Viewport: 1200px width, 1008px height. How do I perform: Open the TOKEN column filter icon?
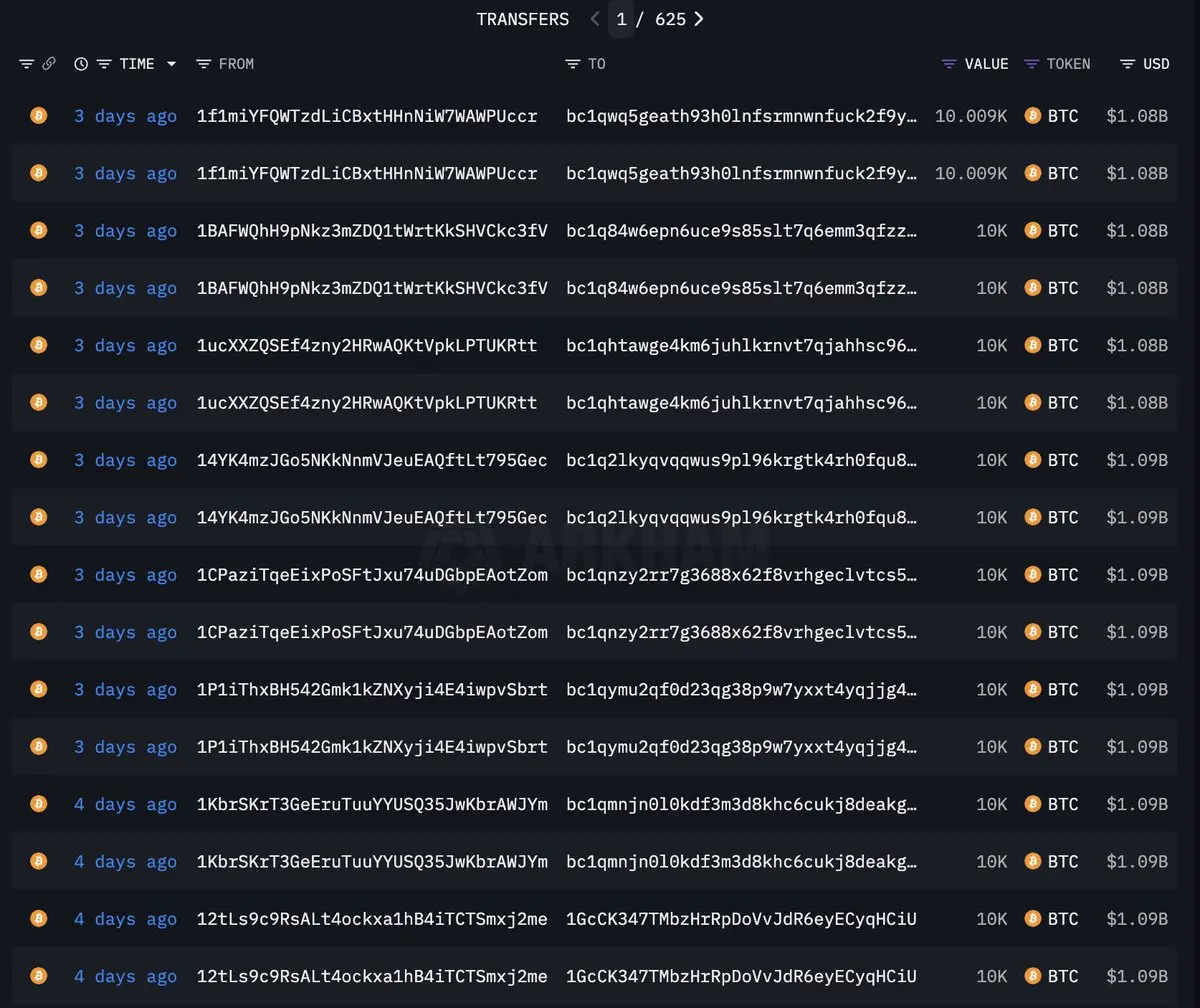(1032, 64)
